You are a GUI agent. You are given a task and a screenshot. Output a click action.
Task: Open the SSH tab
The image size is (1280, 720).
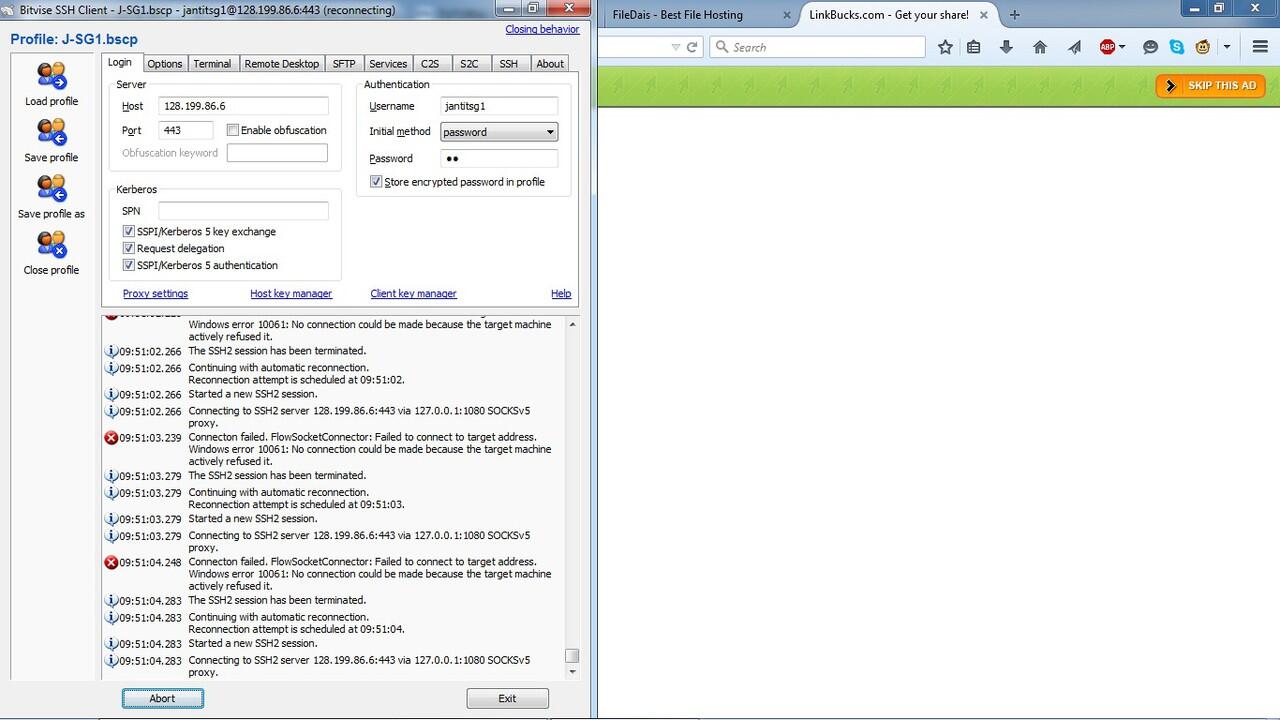point(509,63)
